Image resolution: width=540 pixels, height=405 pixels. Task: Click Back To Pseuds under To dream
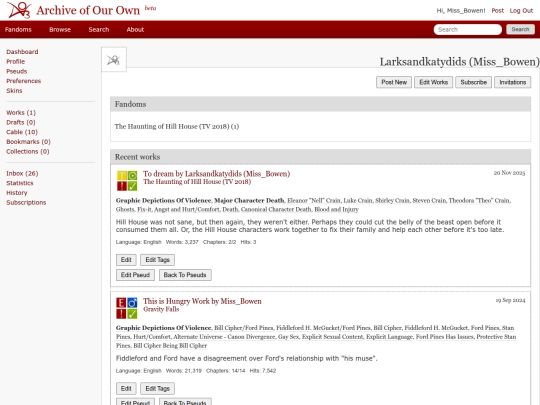click(x=185, y=275)
